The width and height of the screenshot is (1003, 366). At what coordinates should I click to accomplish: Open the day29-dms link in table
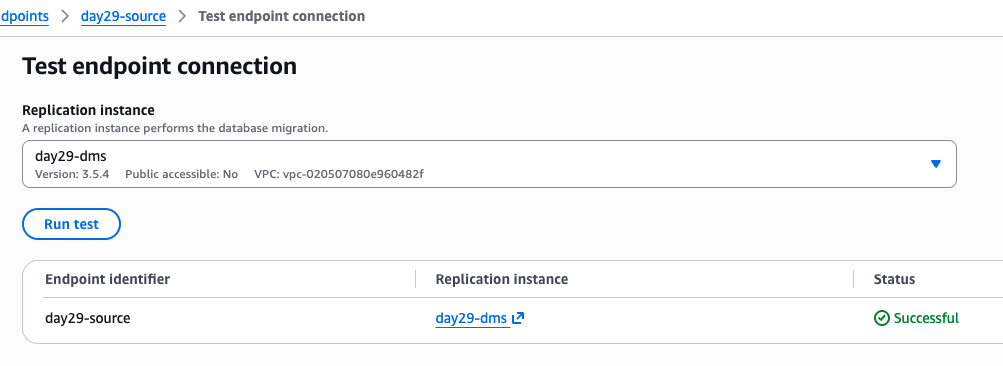click(x=471, y=318)
